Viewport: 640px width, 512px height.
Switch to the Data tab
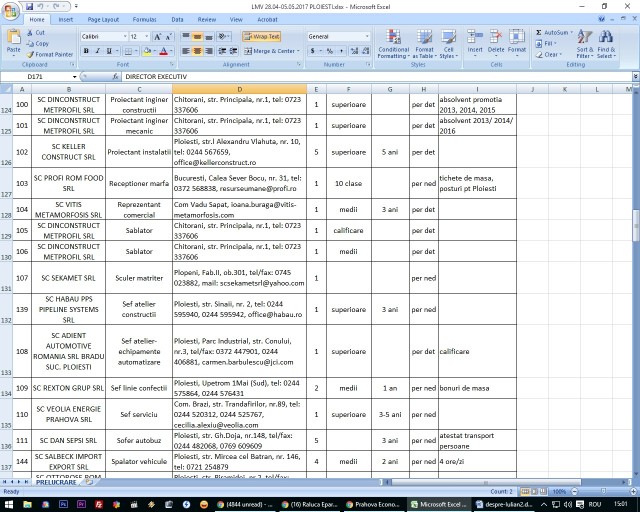pyautogui.click(x=177, y=20)
